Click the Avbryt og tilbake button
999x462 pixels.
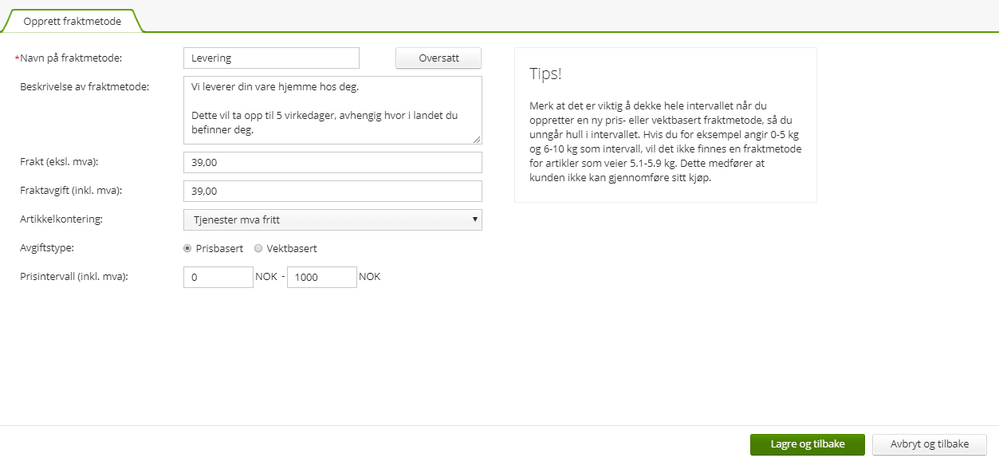click(929, 444)
